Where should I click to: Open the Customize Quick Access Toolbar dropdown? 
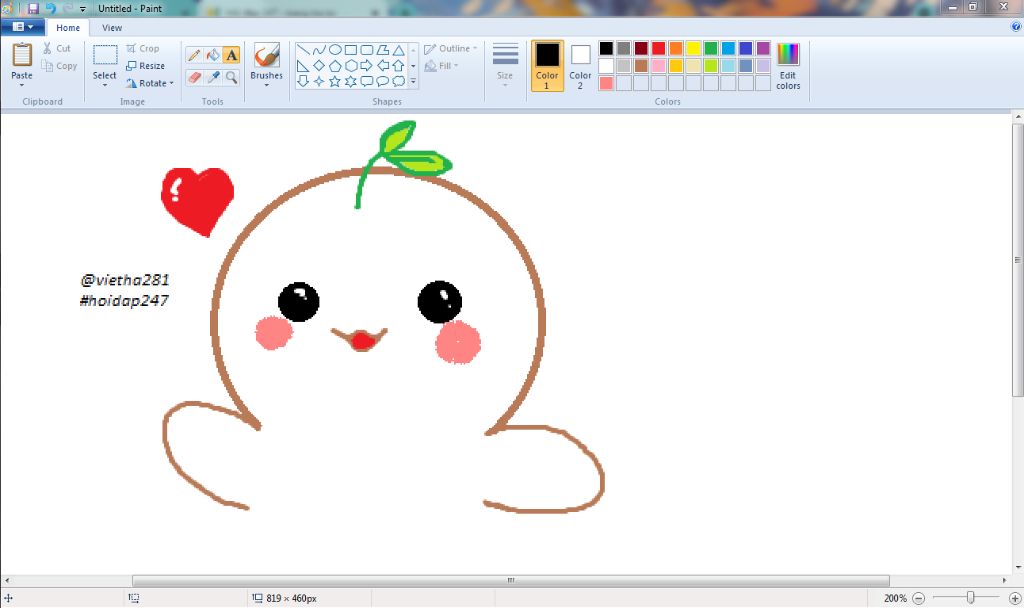point(82,9)
